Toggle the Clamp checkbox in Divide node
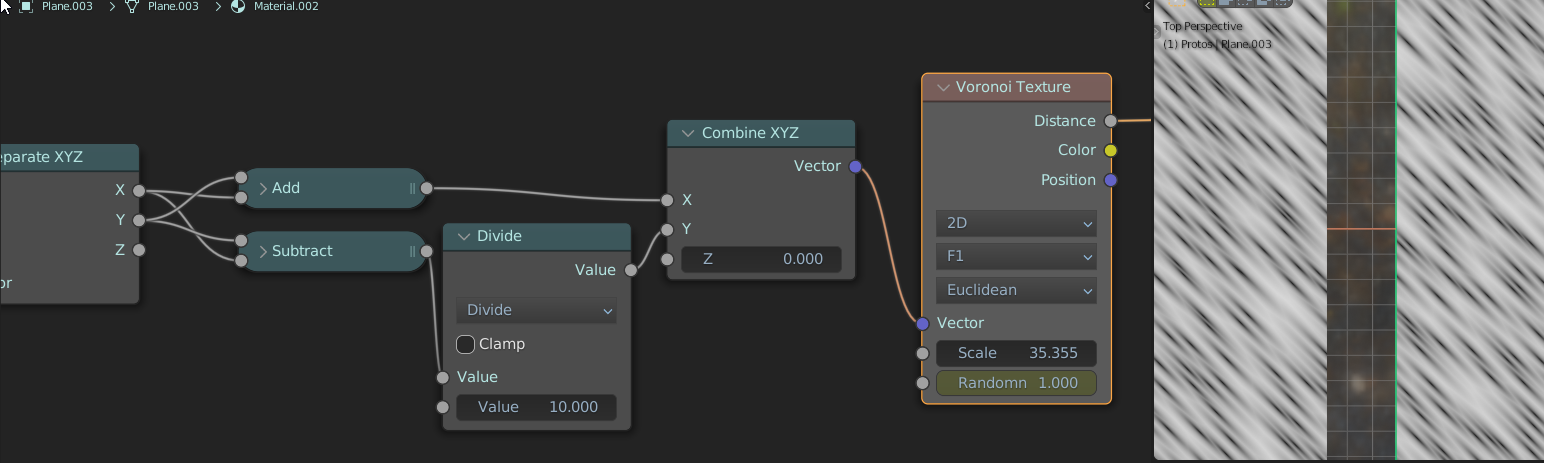The height and width of the screenshot is (463, 1544). pos(466,344)
